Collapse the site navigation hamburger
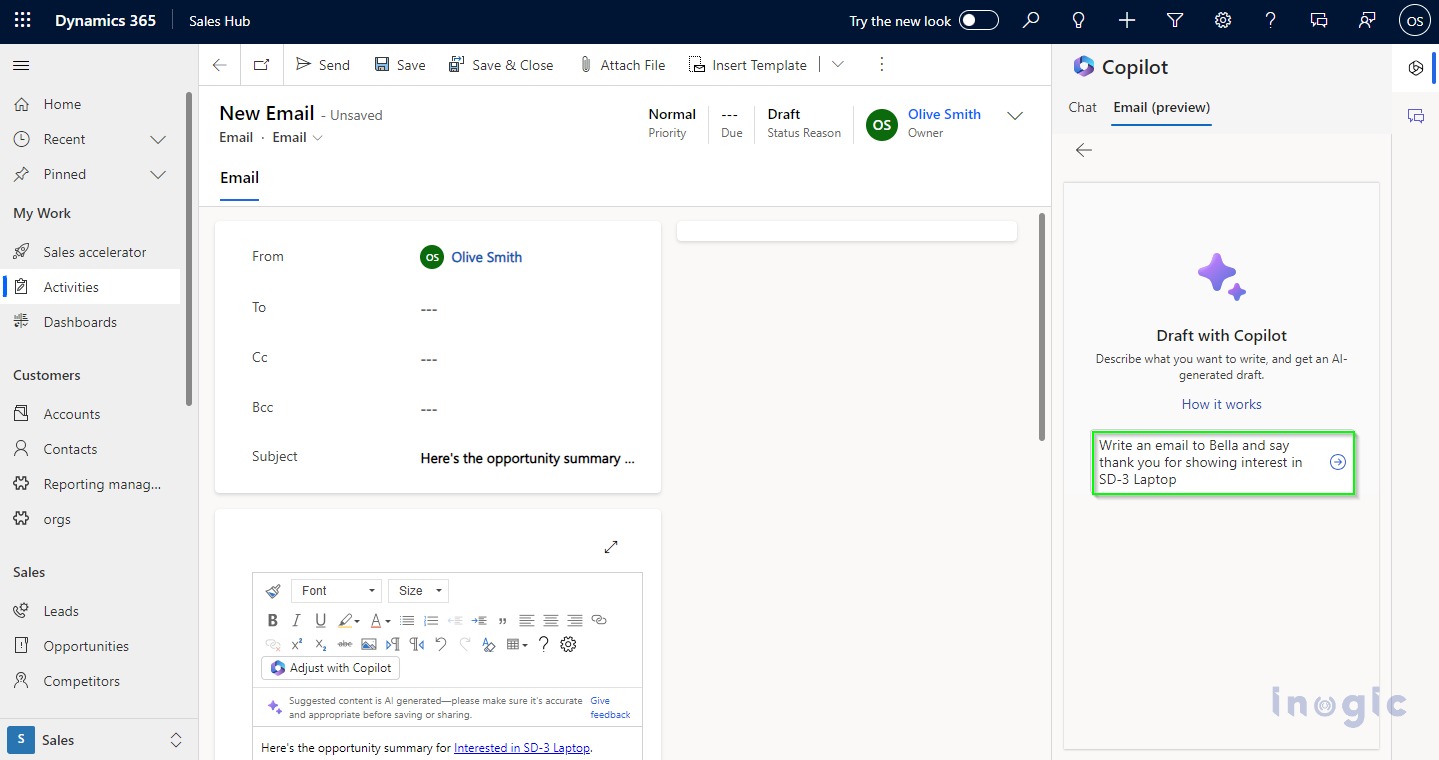The image size is (1439, 760). coord(21,65)
